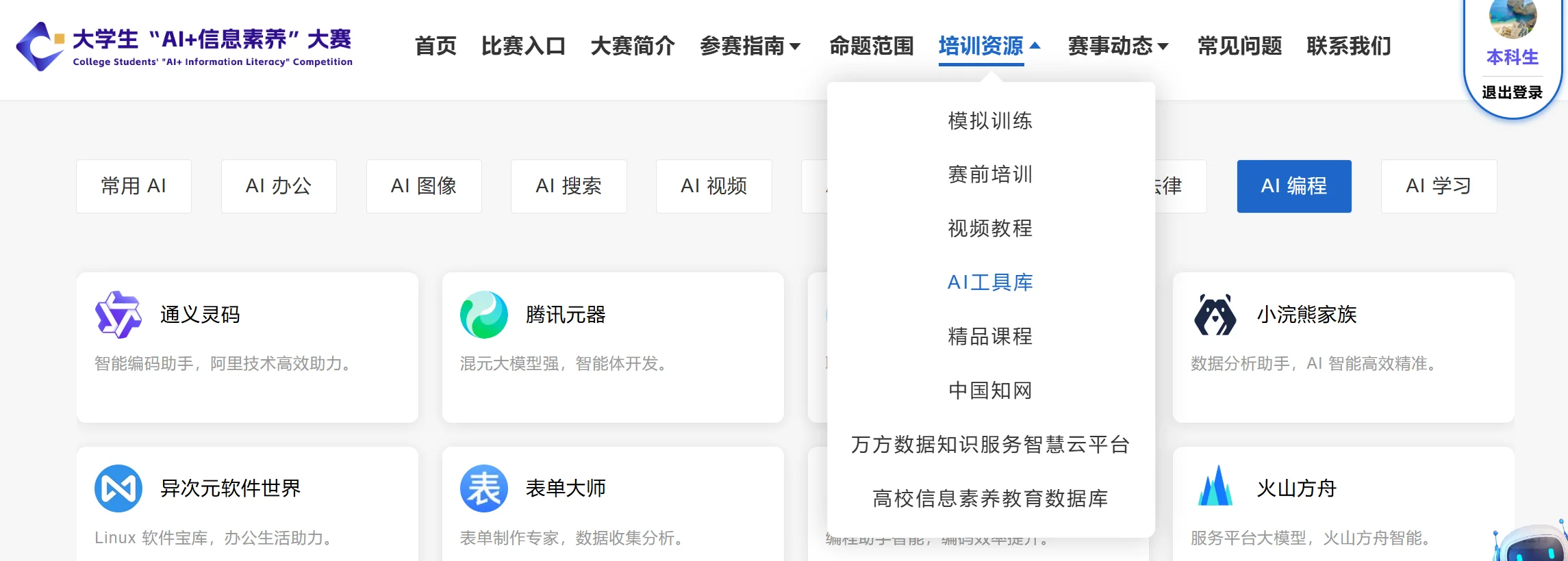Open the 通义灵码 tool icon
This screenshot has width=1568, height=561.
pyautogui.click(x=118, y=315)
